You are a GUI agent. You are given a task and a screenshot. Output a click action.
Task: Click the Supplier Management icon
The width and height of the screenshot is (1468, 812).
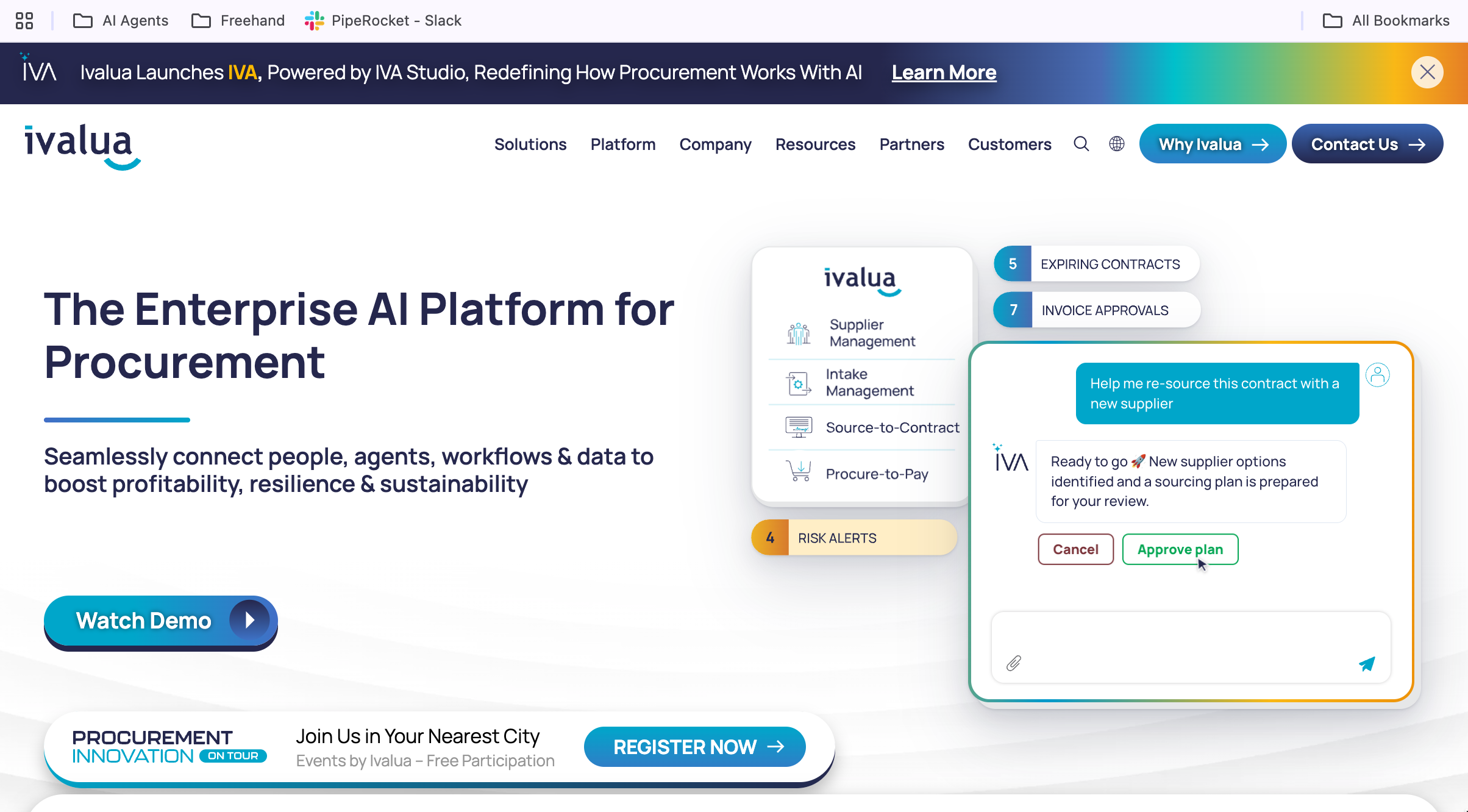point(798,333)
